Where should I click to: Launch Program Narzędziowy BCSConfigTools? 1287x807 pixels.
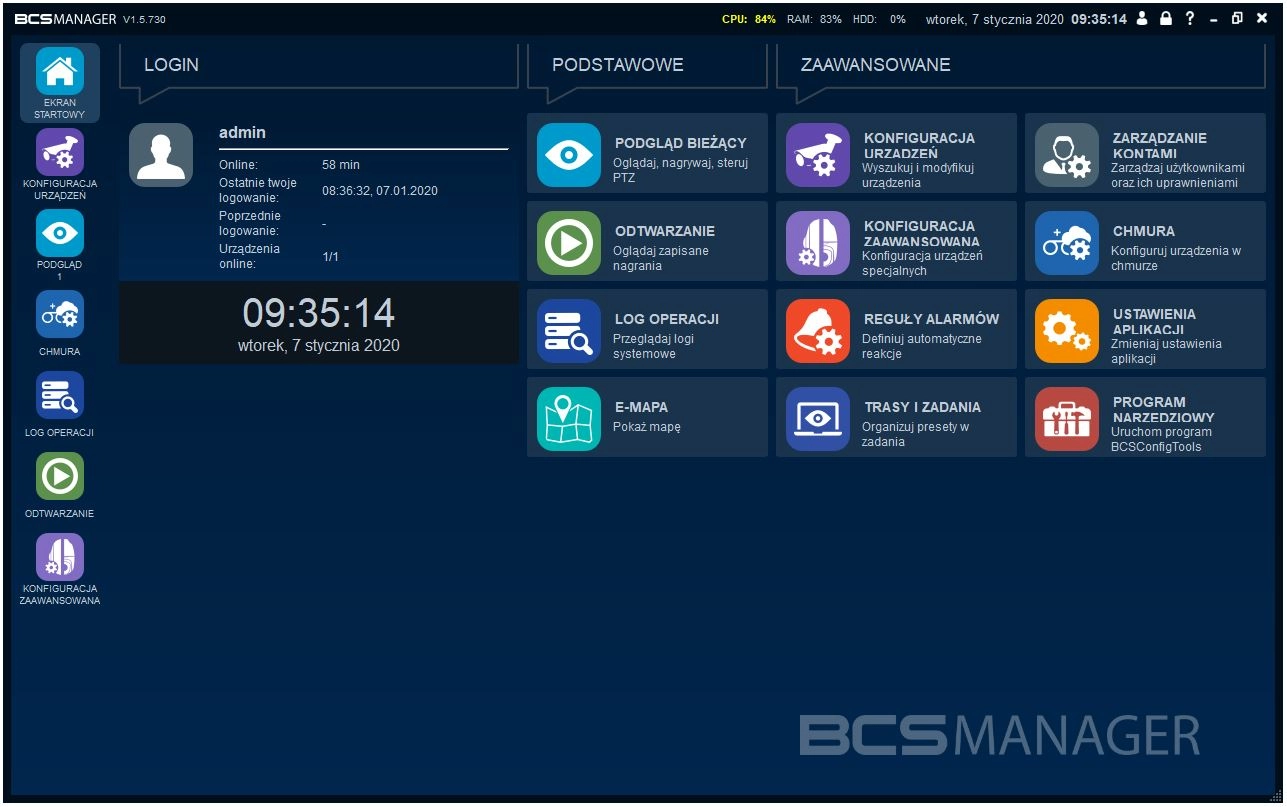point(1145,417)
